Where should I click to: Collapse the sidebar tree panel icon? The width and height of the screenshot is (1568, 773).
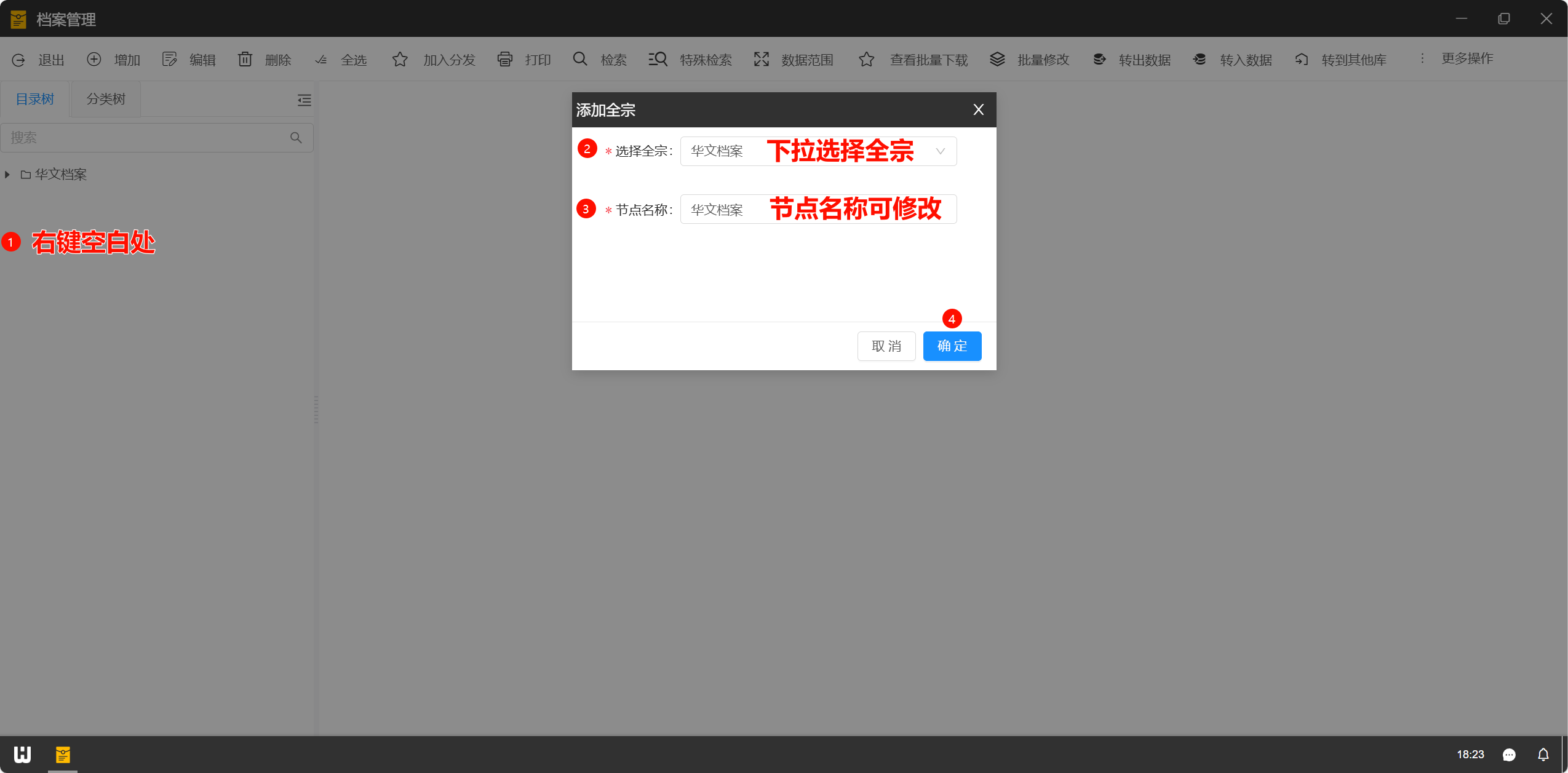[304, 100]
